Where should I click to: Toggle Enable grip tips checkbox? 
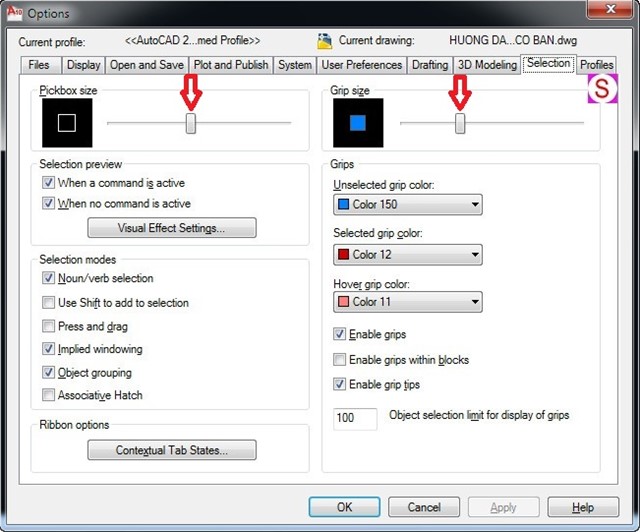coord(339,384)
